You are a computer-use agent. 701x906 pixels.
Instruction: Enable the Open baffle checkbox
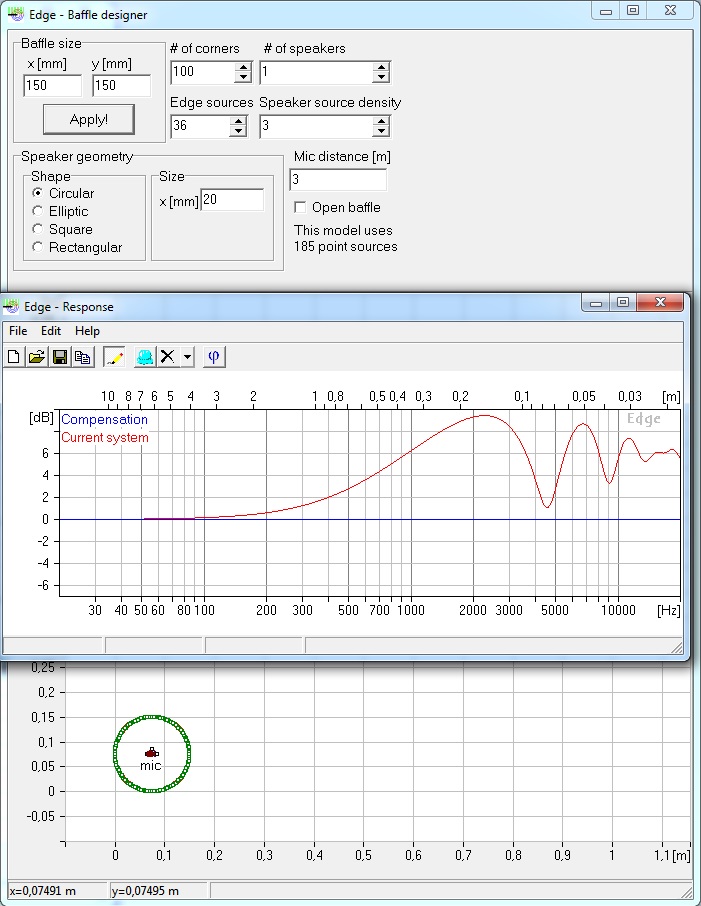tap(300, 208)
